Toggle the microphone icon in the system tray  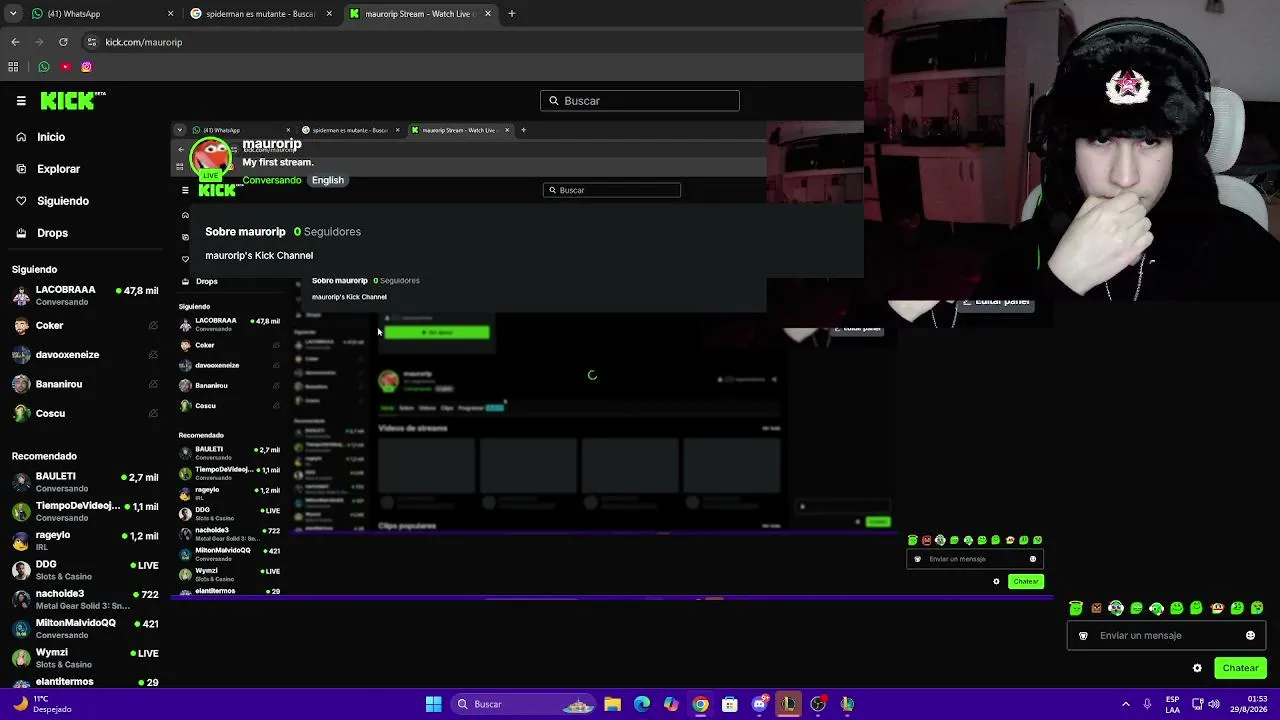coord(1147,704)
